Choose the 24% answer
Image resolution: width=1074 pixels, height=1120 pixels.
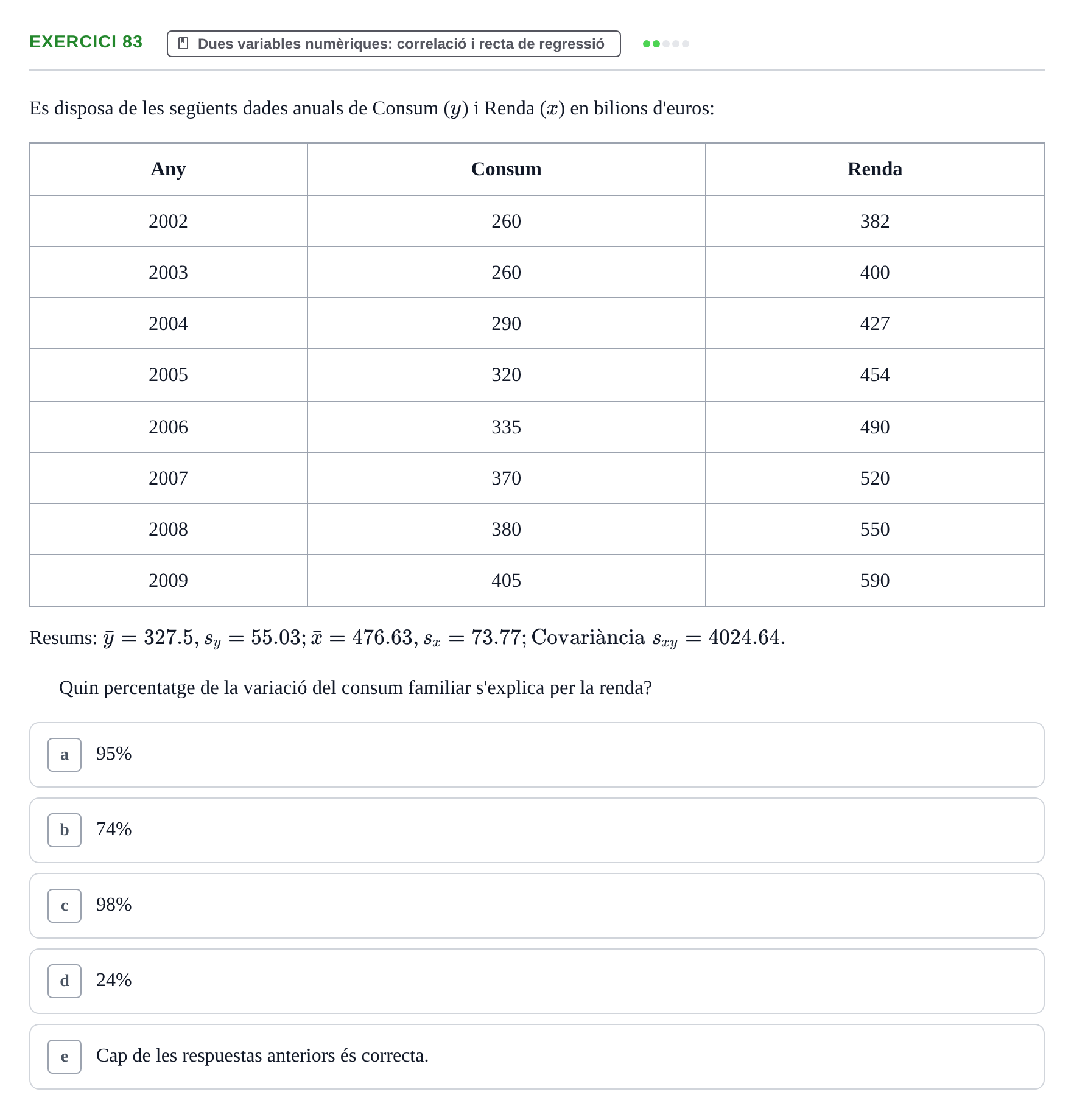(x=537, y=981)
